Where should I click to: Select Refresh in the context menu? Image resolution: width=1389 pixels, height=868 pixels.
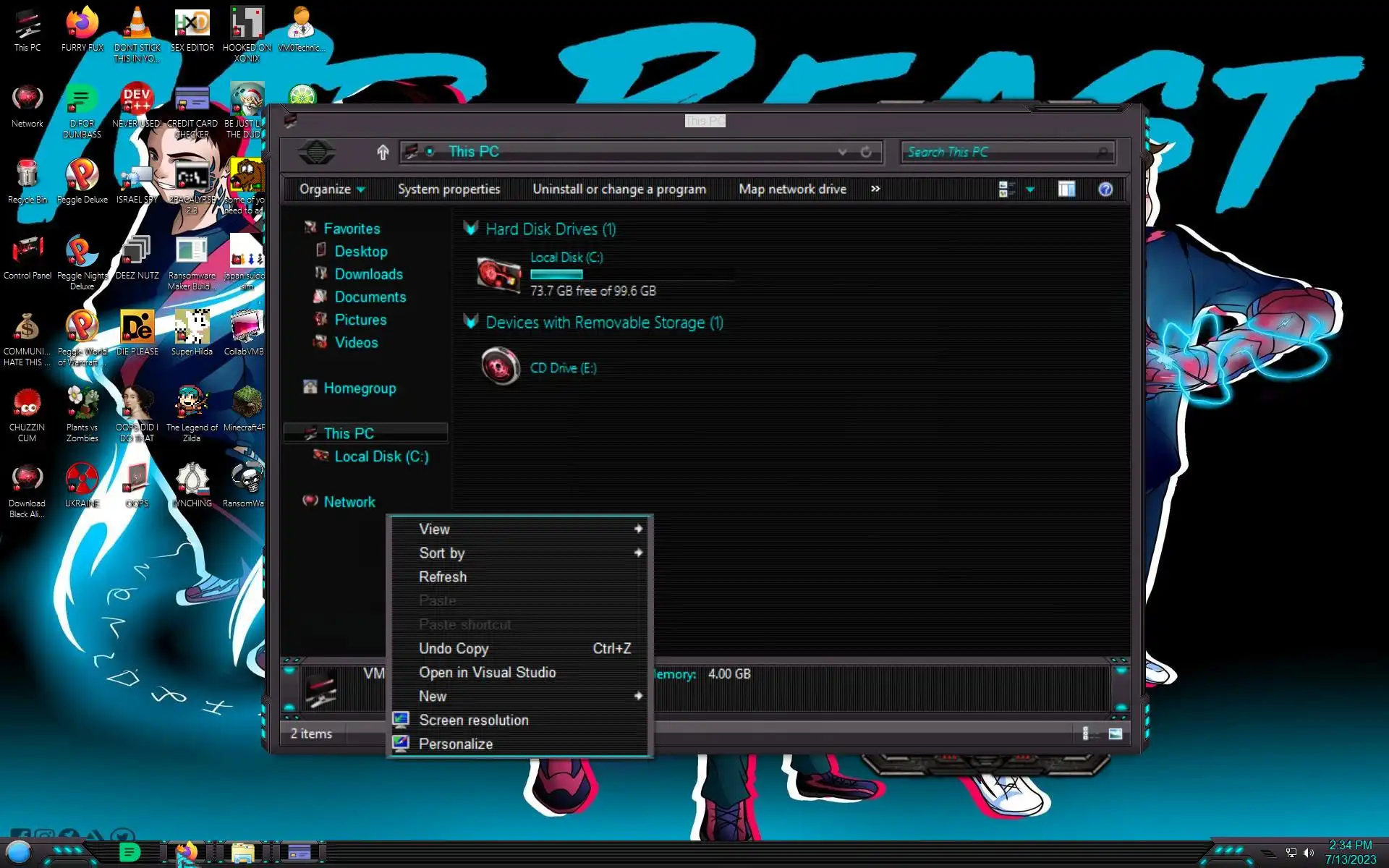click(442, 576)
